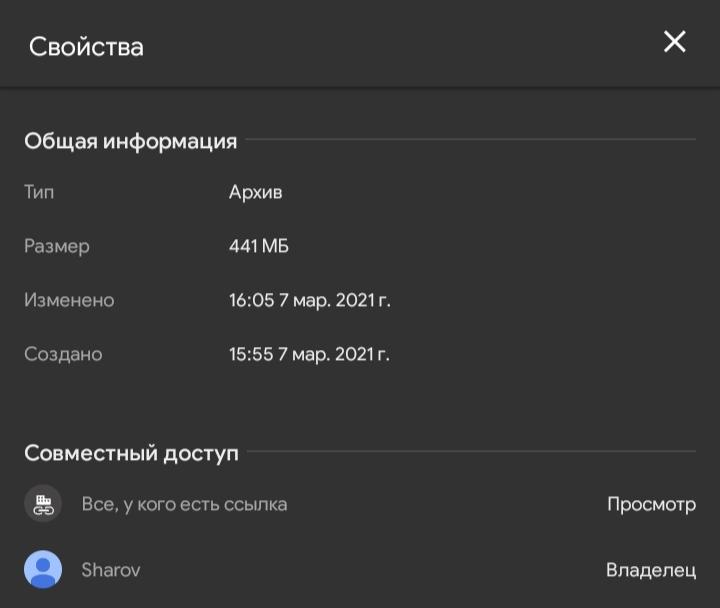Select the 441 МБ size value

[x=259, y=246]
